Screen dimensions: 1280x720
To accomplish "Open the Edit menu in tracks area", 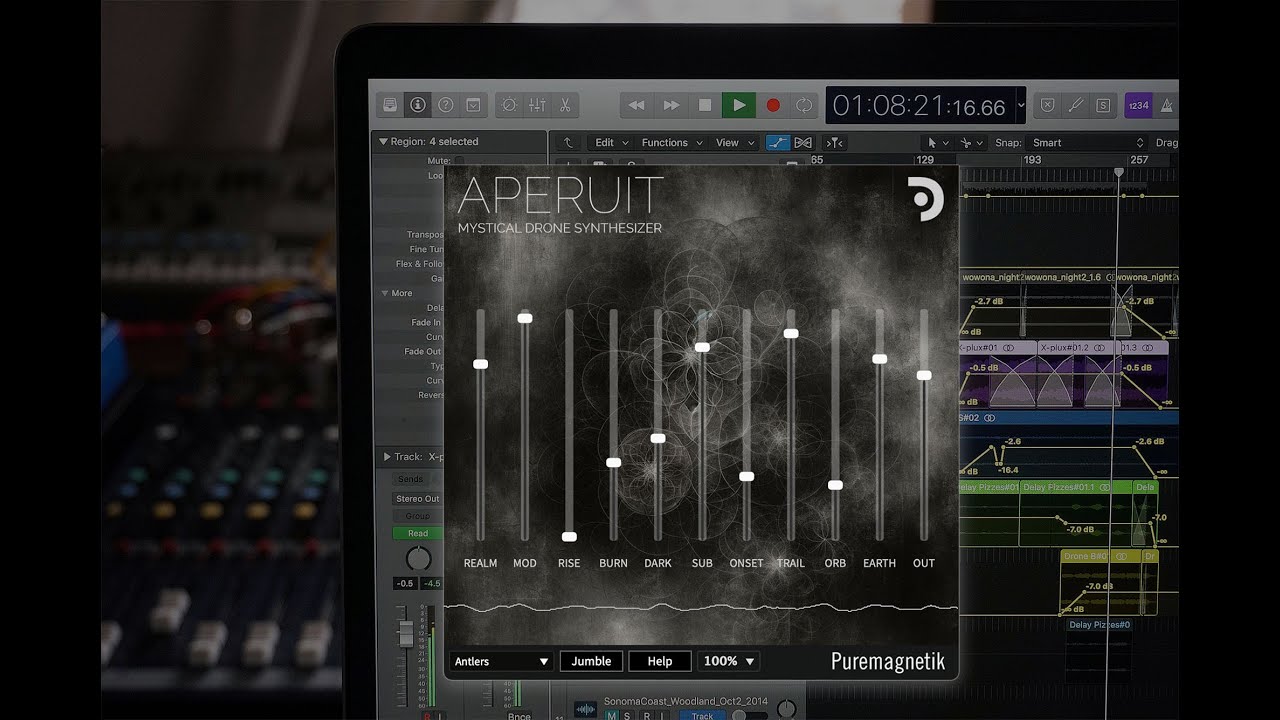I will (609, 143).
